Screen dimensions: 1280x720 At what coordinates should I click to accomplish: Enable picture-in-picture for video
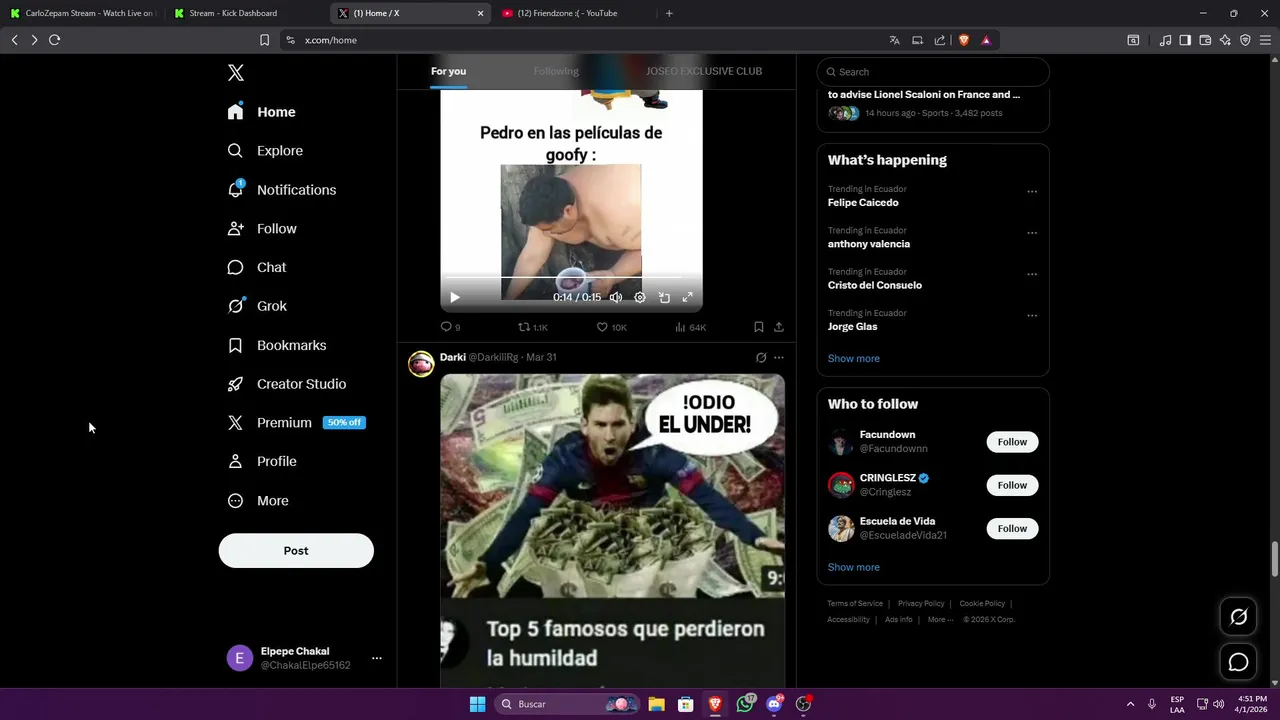664,297
